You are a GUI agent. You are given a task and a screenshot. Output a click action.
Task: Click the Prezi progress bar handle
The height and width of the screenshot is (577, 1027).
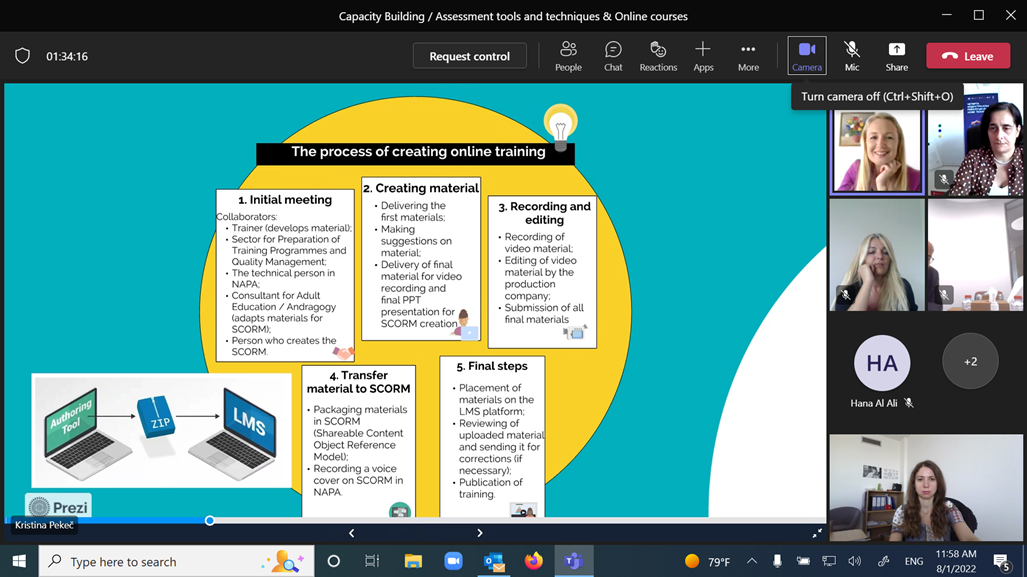[210, 520]
